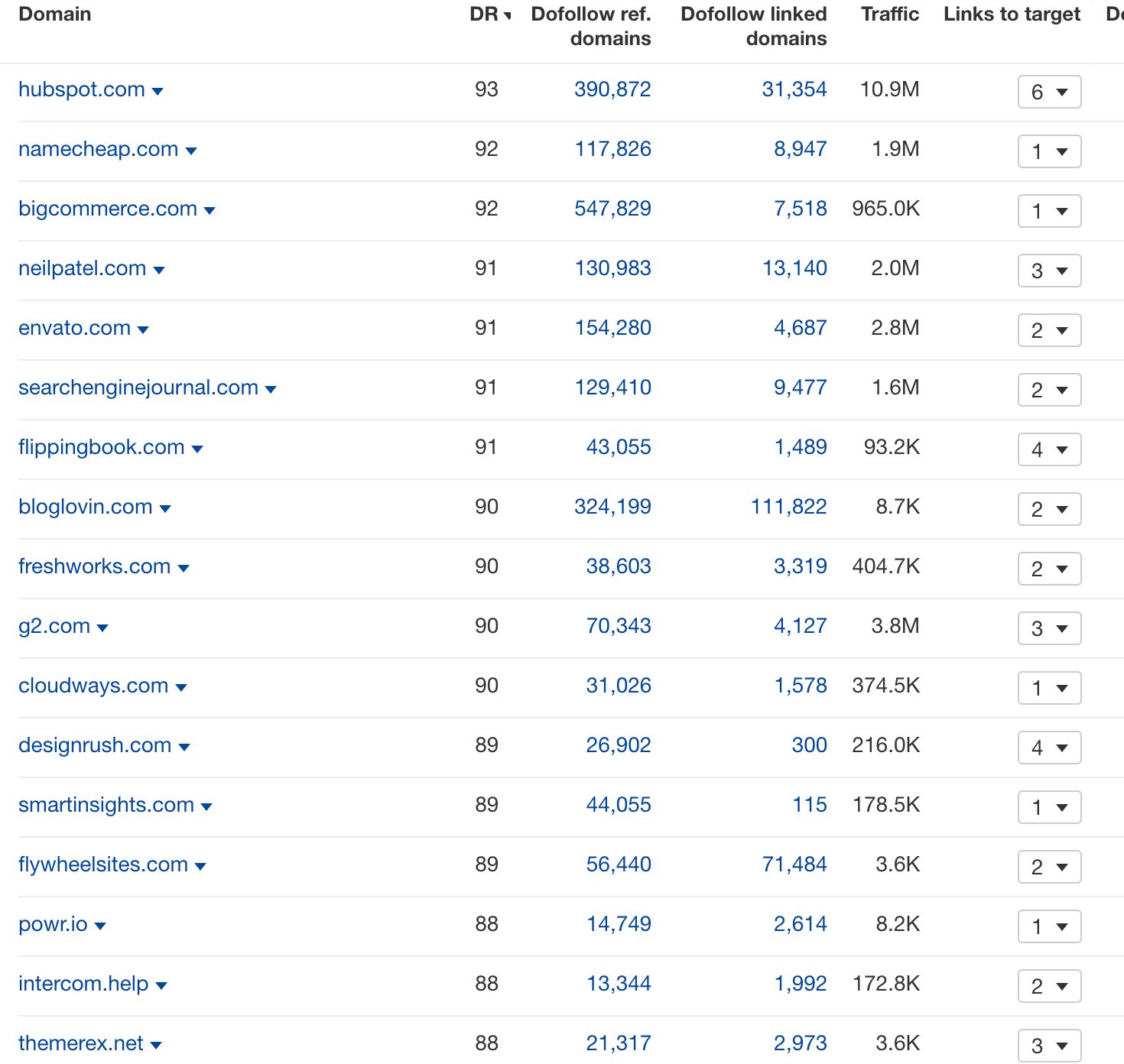Expand caret next to flippingbook.com
The image size is (1124, 1064).
(197, 449)
